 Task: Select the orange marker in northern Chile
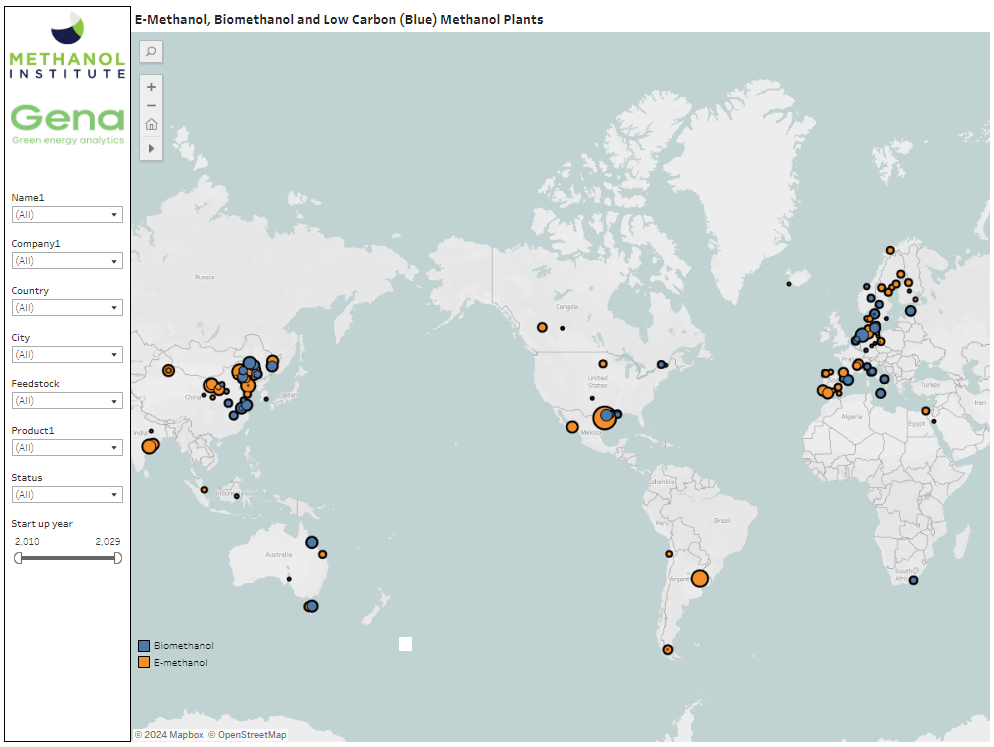(x=669, y=554)
